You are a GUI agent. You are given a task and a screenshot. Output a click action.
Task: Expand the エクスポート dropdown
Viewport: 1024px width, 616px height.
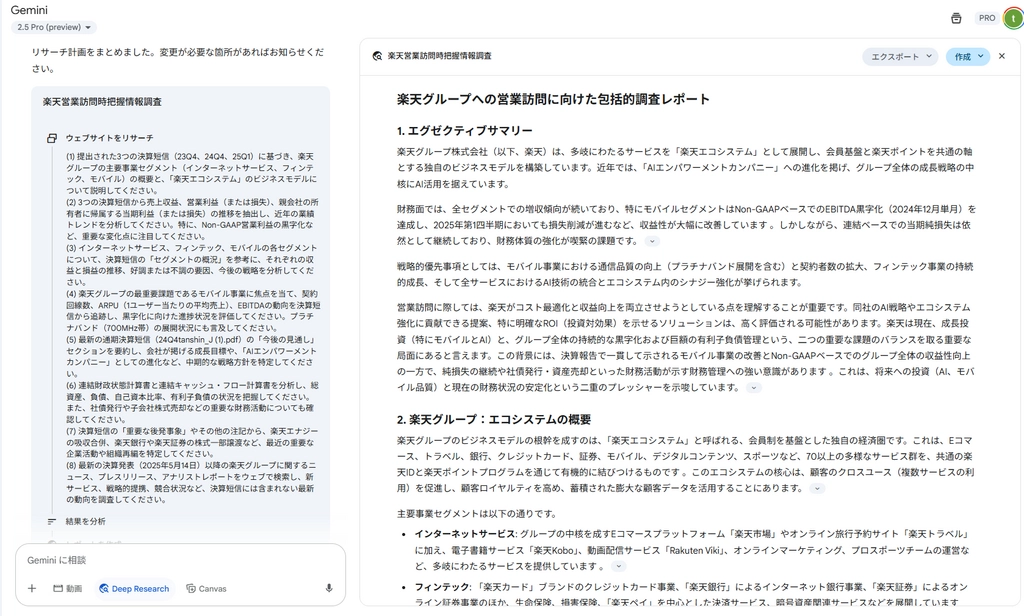point(901,57)
